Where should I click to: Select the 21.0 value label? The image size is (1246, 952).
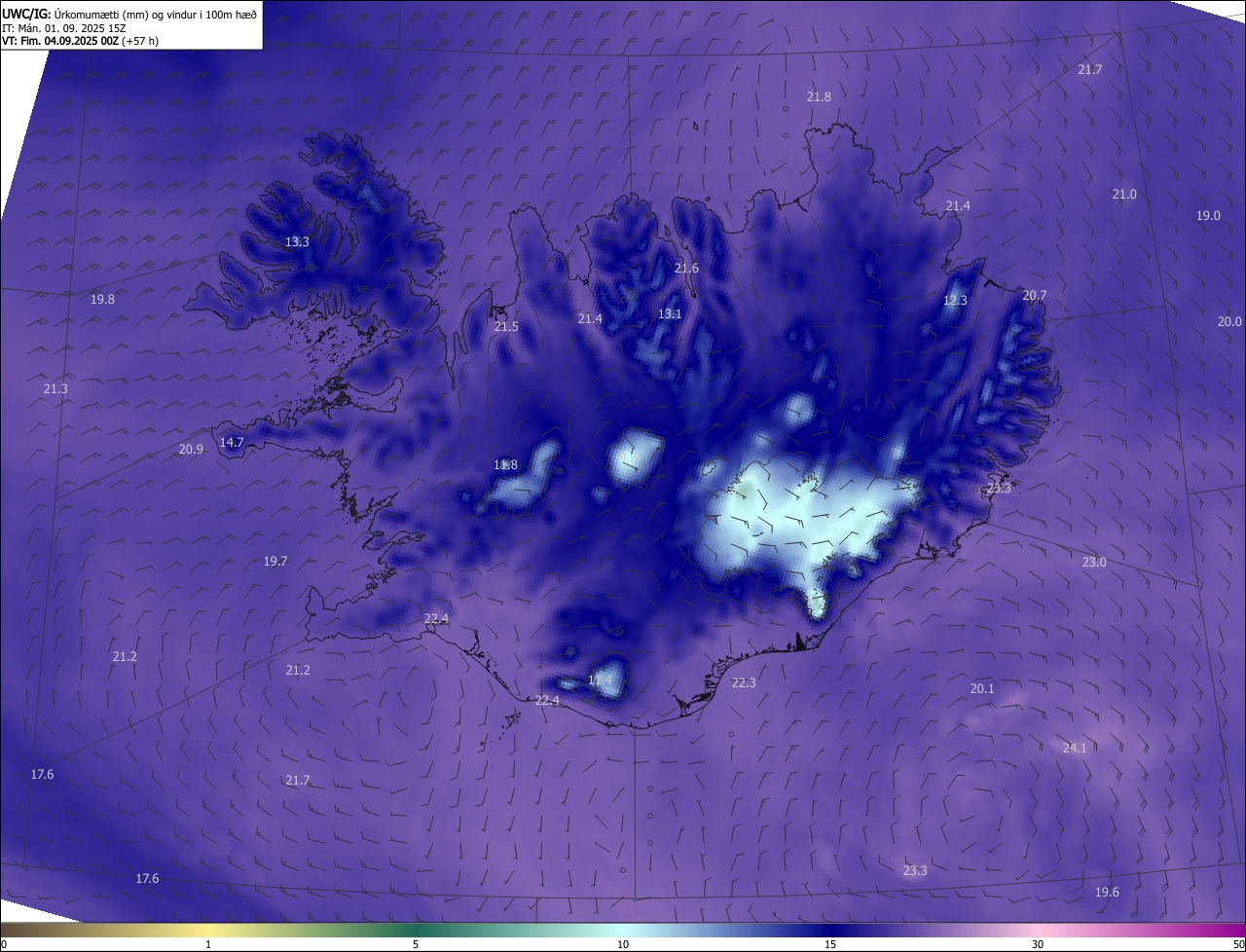1124,194
